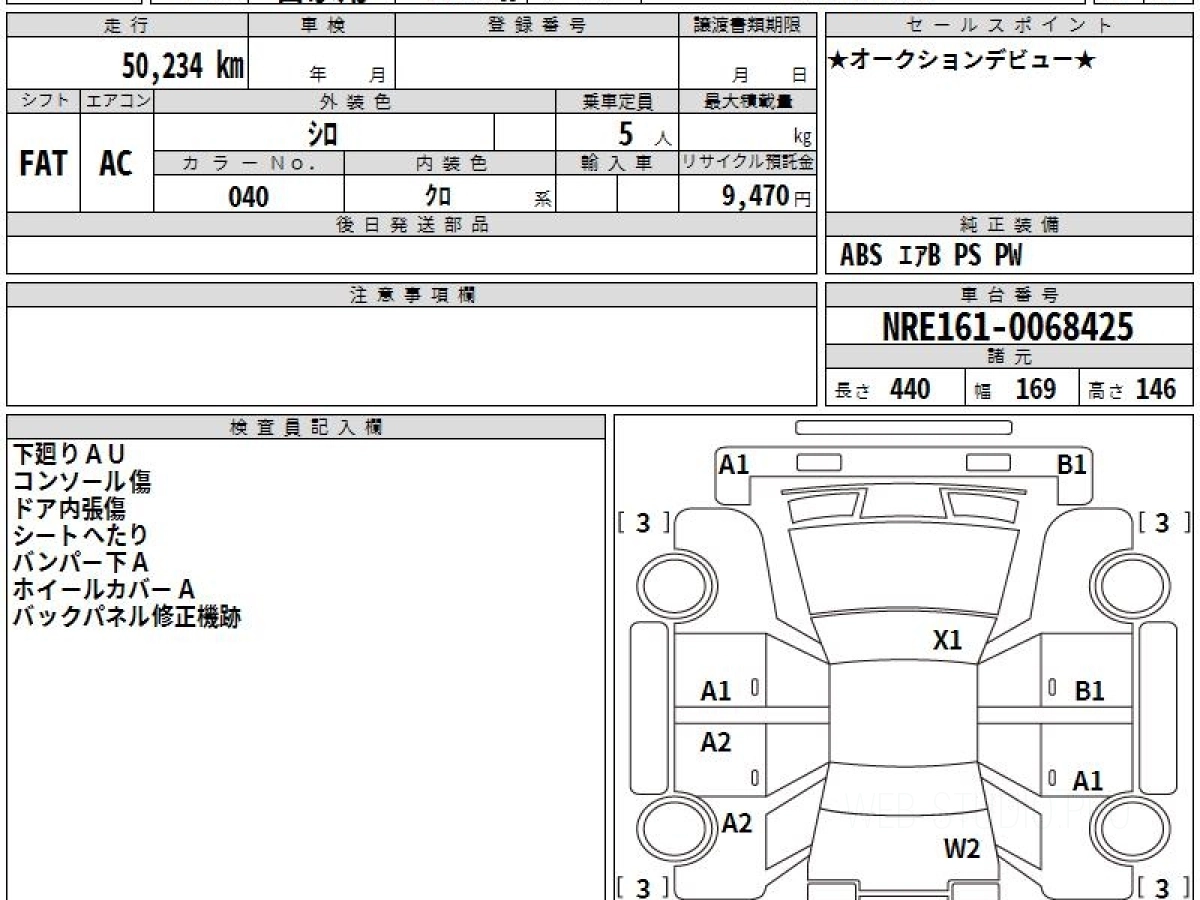Click the バックパネル修正機跡 inspector note
The height and width of the screenshot is (900, 1200).
point(126,617)
